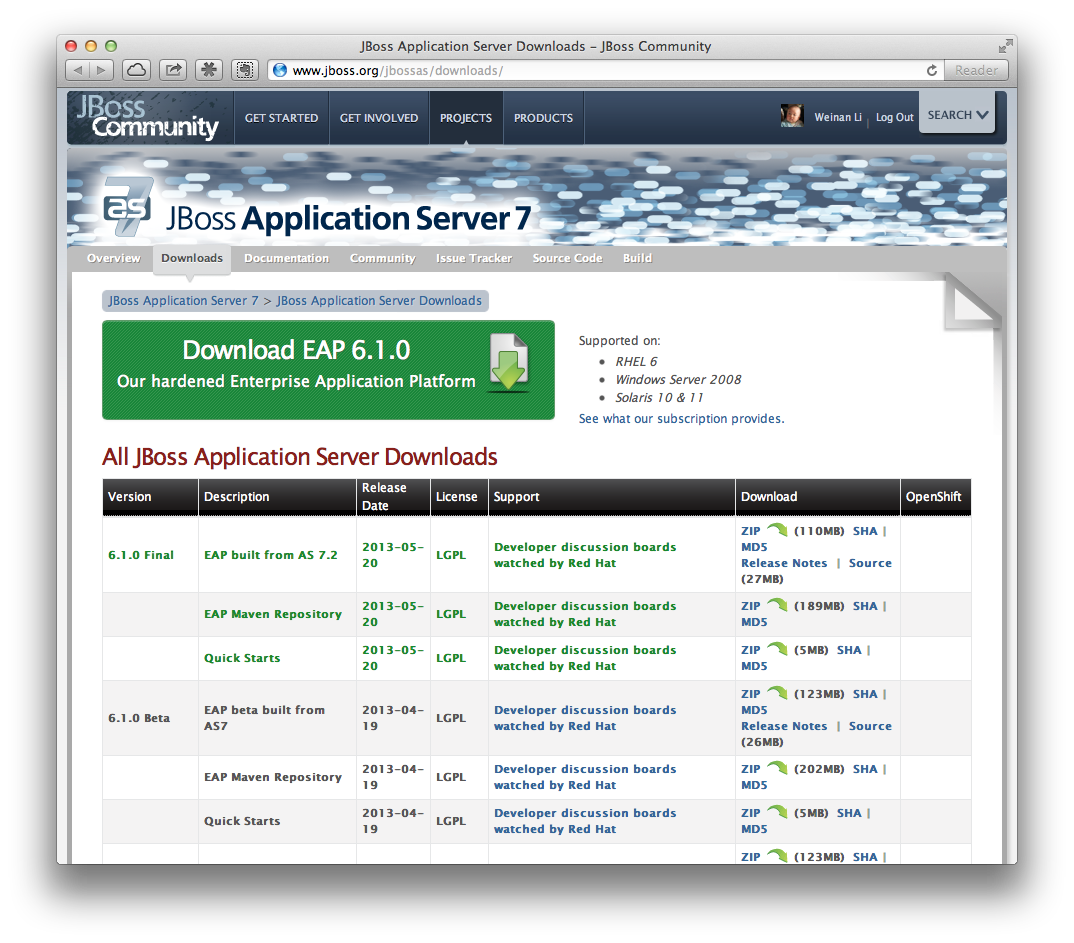This screenshot has width=1074, height=943.
Task: Click the 'JBoss Application Server 7' breadcrumb
Action: click(184, 301)
